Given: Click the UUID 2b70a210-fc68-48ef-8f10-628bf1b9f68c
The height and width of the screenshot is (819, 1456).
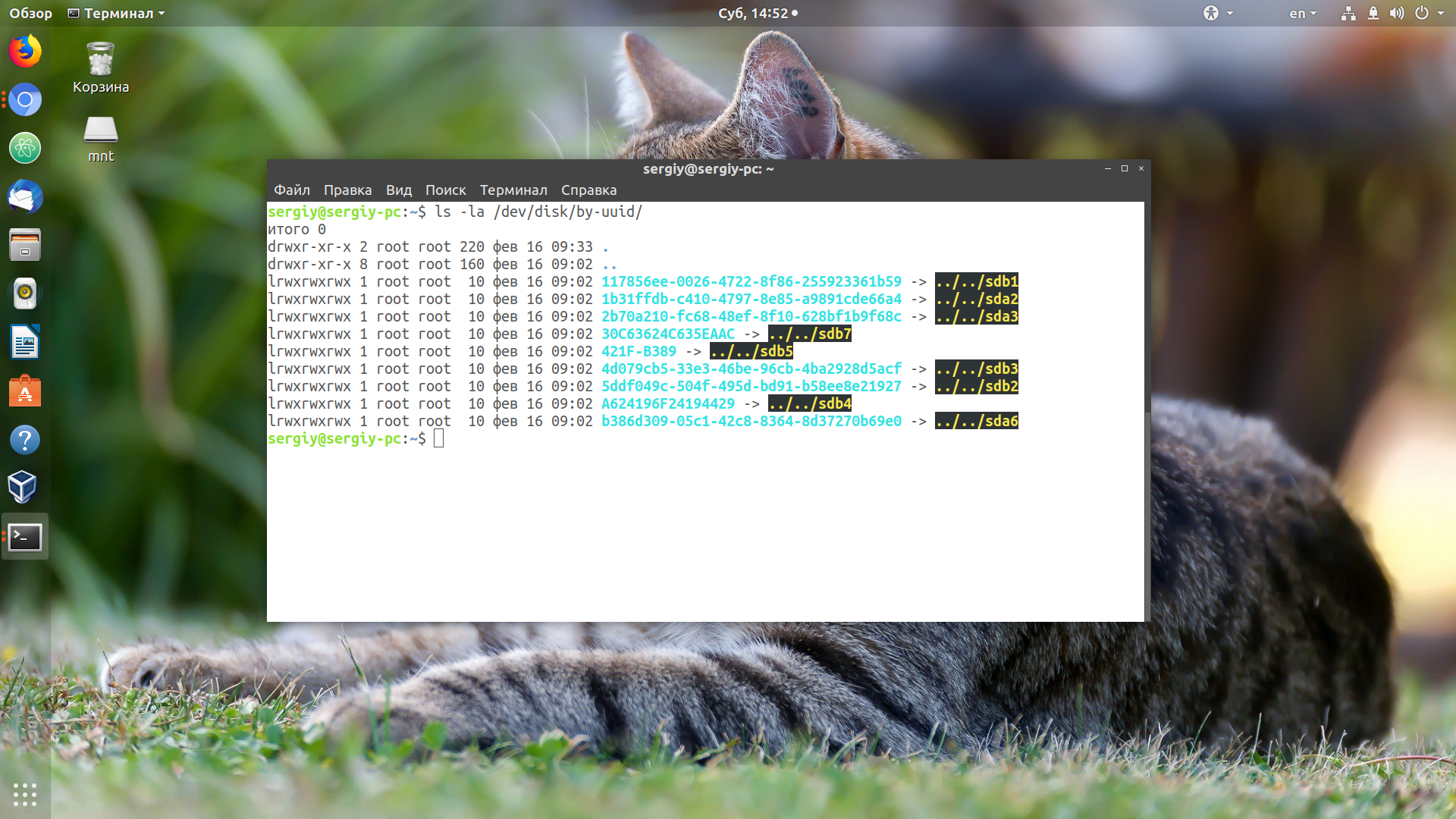Looking at the screenshot, I should pyautogui.click(x=752, y=316).
